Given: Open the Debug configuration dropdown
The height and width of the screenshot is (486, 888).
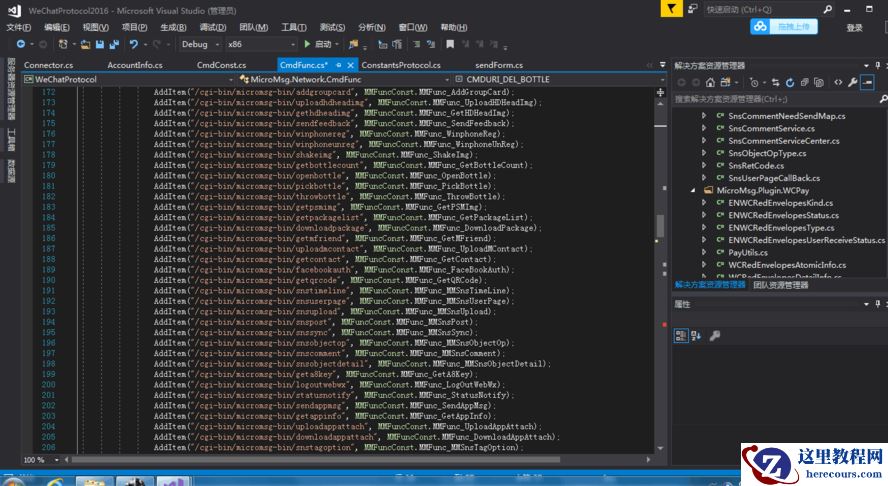Looking at the screenshot, I should 201,44.
